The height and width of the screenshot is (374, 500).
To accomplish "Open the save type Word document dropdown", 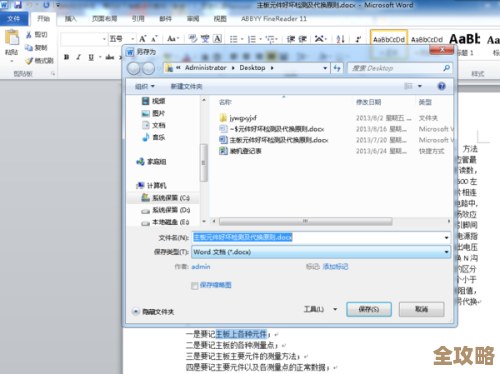I will pos(321,252).
